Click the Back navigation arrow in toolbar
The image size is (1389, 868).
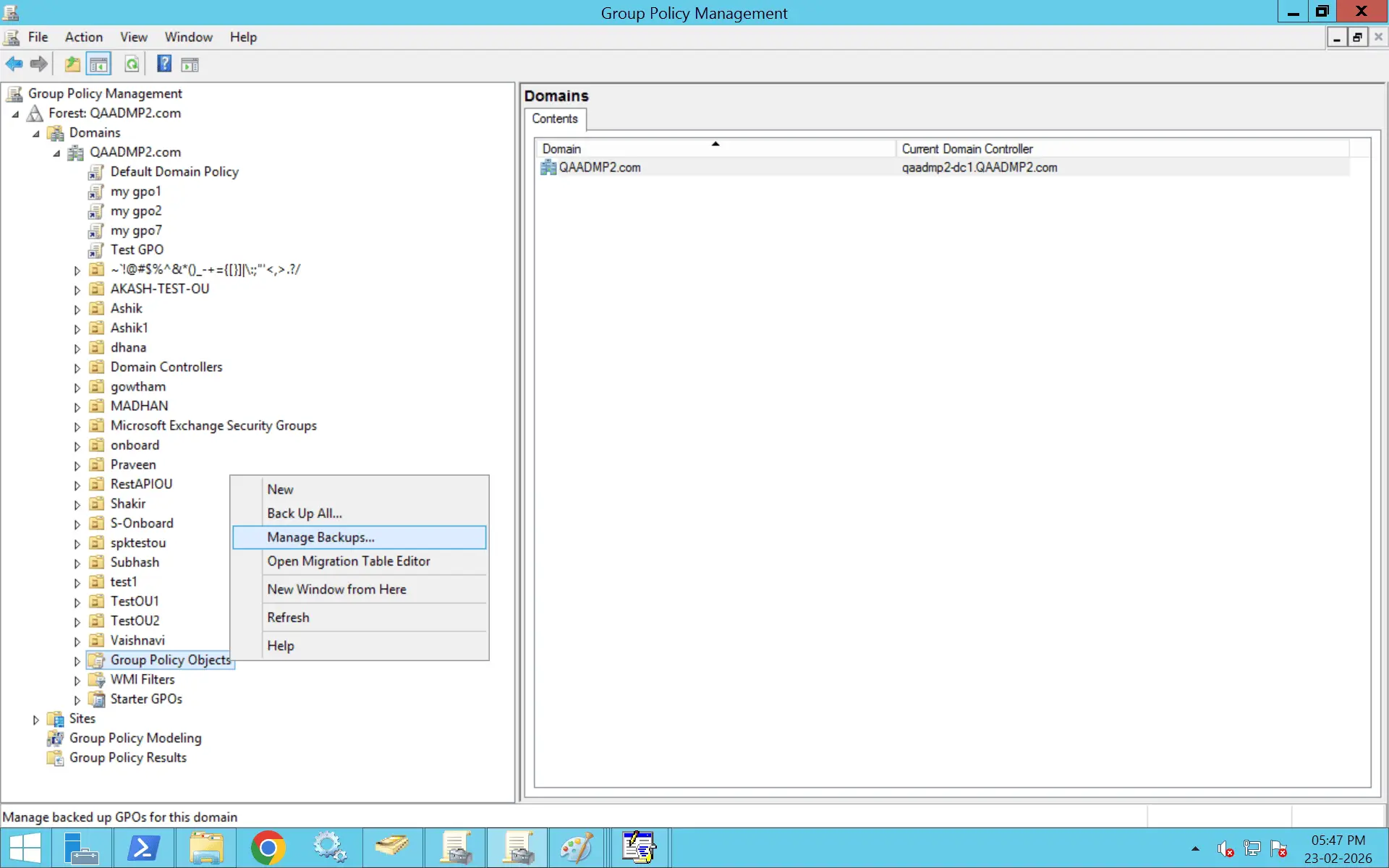coord(13,64)
